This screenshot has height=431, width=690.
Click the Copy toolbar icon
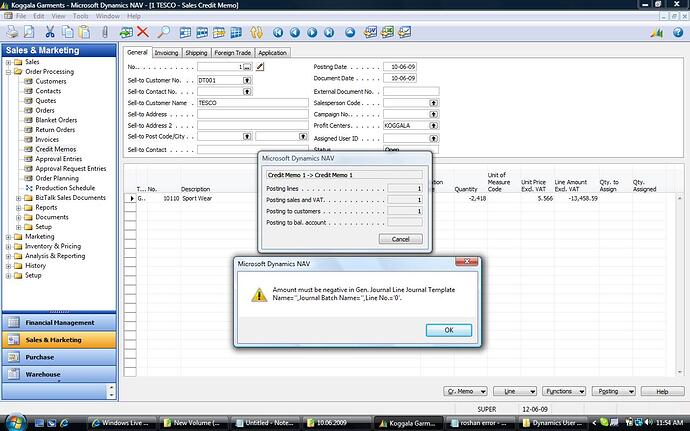(x=67, y=32)
